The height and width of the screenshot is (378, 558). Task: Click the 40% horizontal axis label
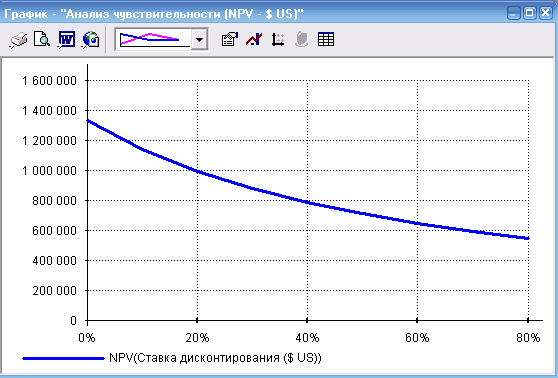(307, 337)
